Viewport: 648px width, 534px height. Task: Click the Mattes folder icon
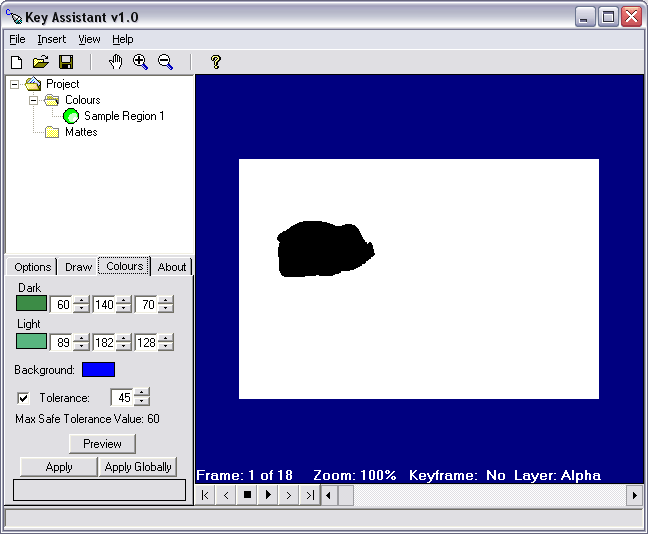tap(52, 132)
